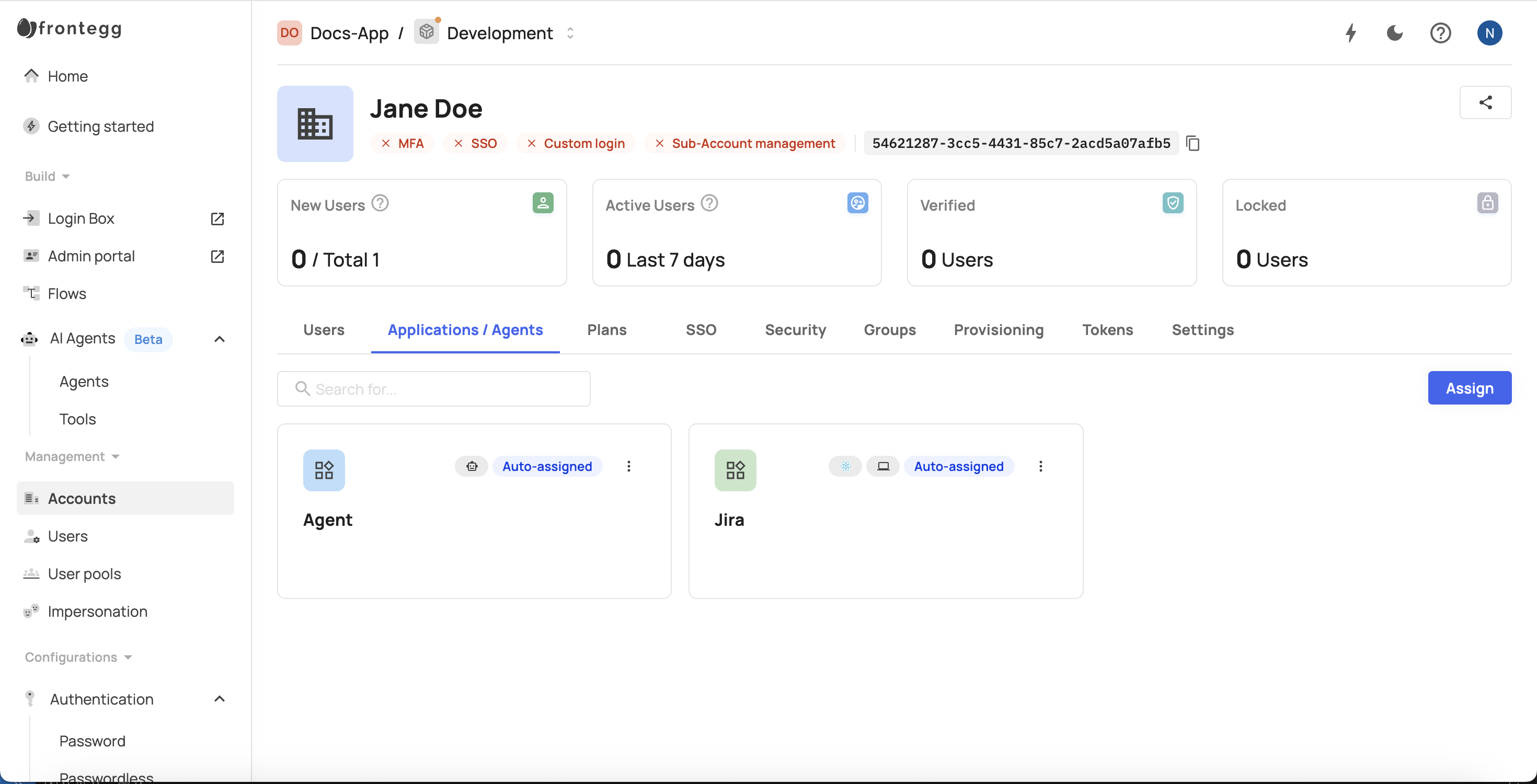Click the Assign button
The width and height of the screenshot is (1537, 784).
click(x=1469, y=388)
